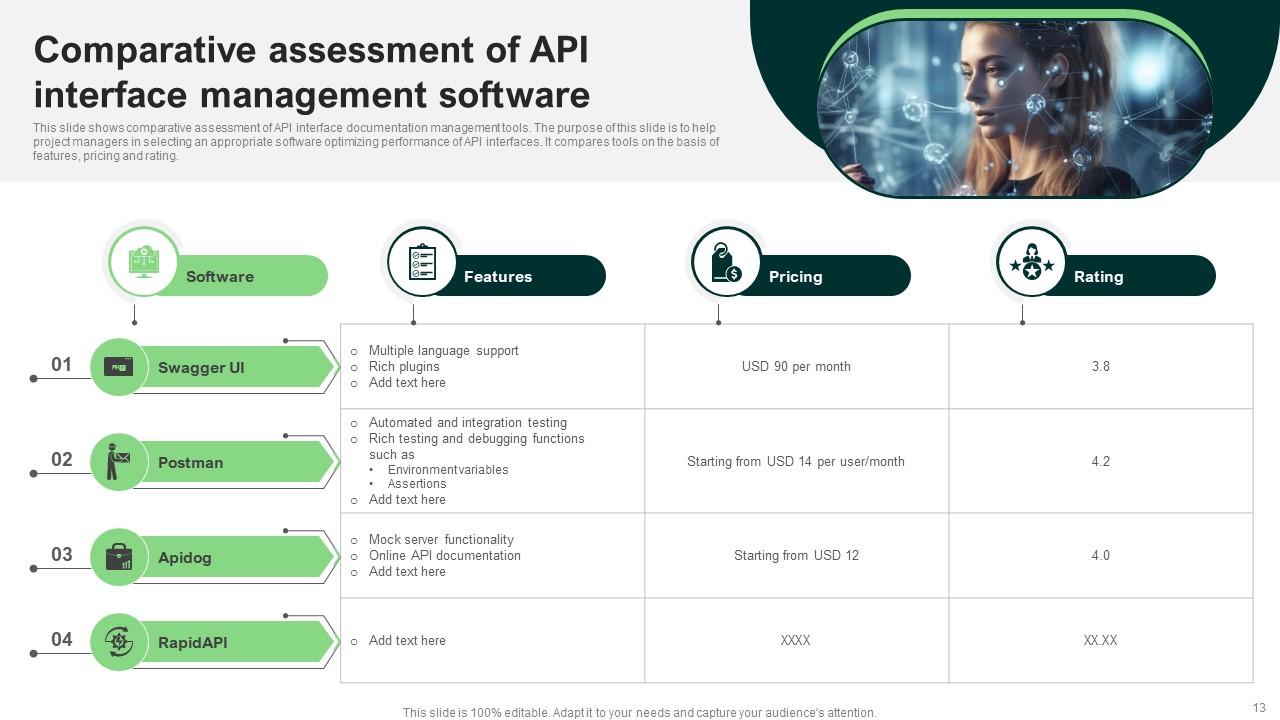Click the slide title heading text
The width and height of the screenshot is (1280, 720).
[312, 73]
